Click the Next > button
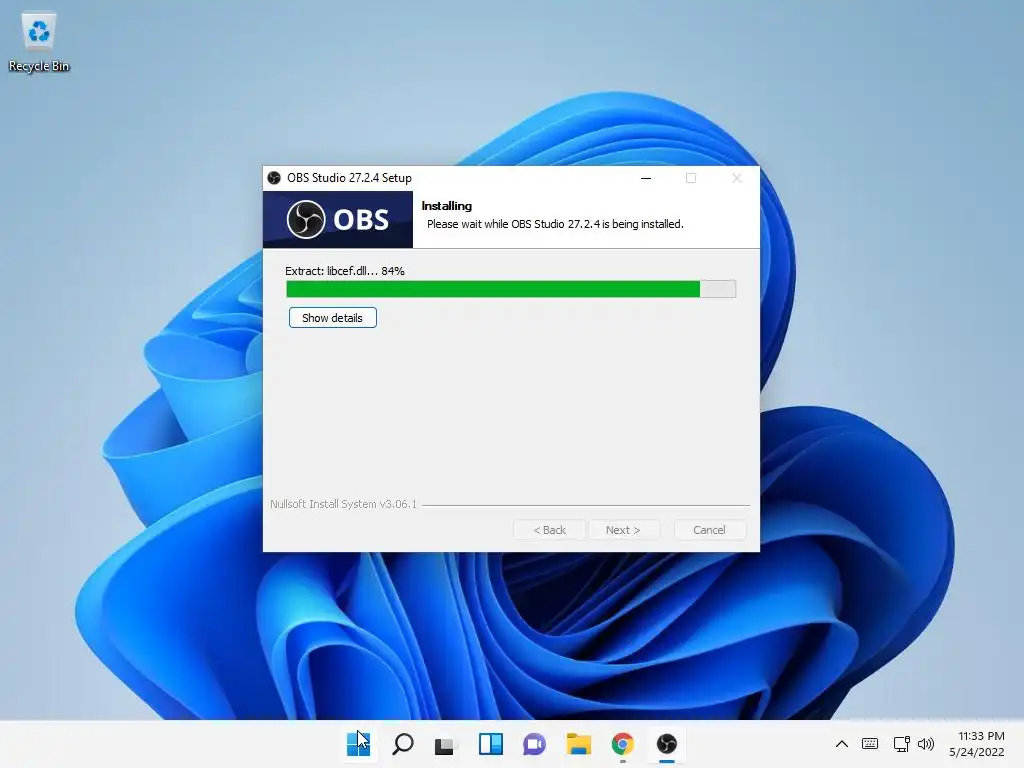 (623, 530)
